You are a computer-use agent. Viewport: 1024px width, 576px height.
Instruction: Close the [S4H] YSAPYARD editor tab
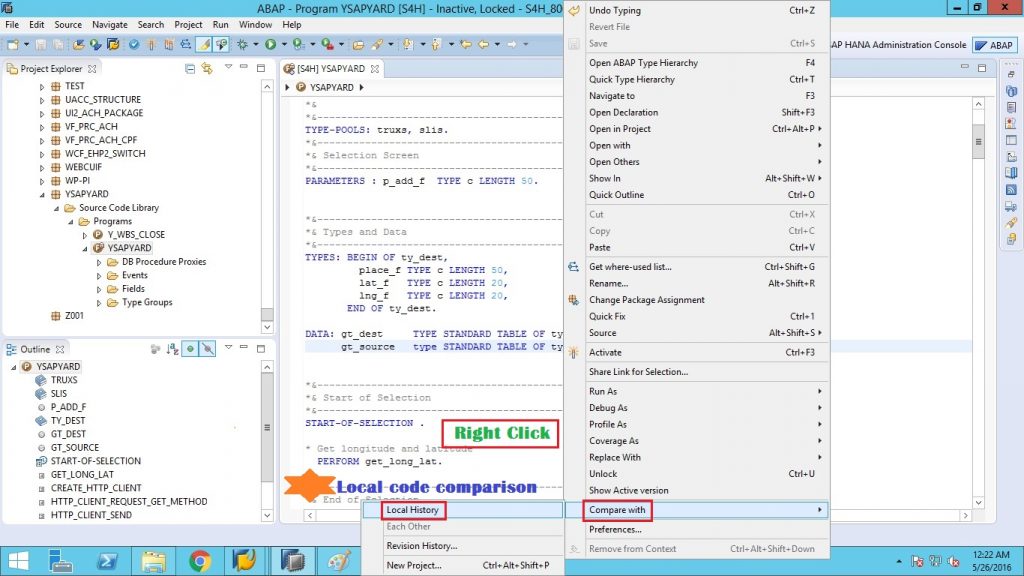375,69
